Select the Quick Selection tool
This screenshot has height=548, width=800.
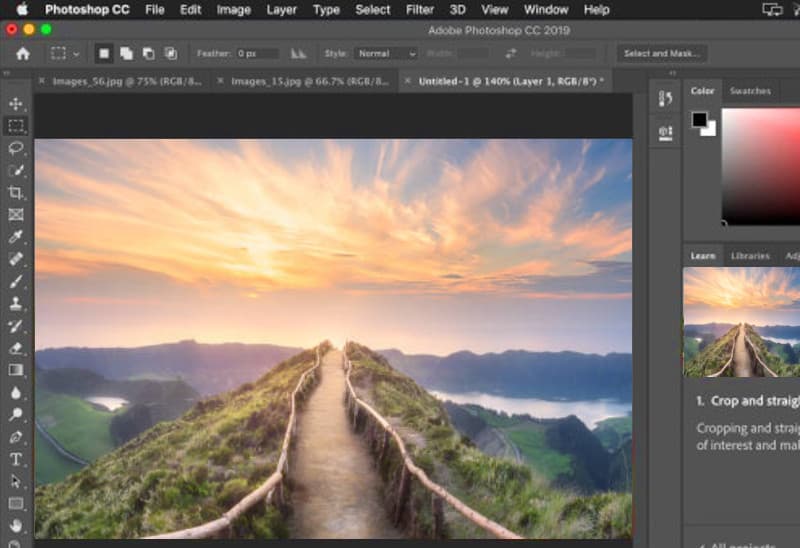(16, 170)
